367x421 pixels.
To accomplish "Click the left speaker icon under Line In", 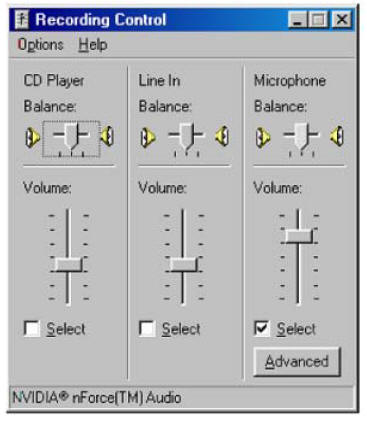I will click(x=148, y=137).
